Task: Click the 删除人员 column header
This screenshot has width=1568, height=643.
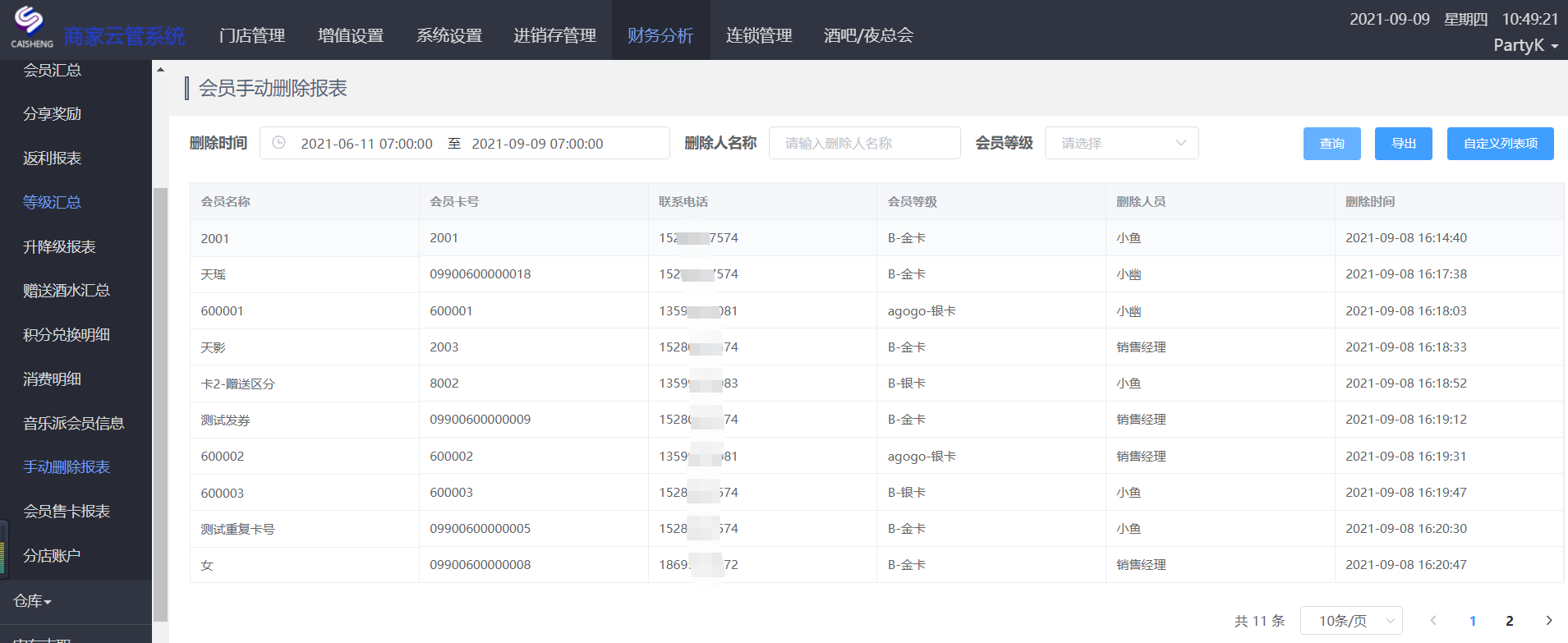Action: point(1141,201)
